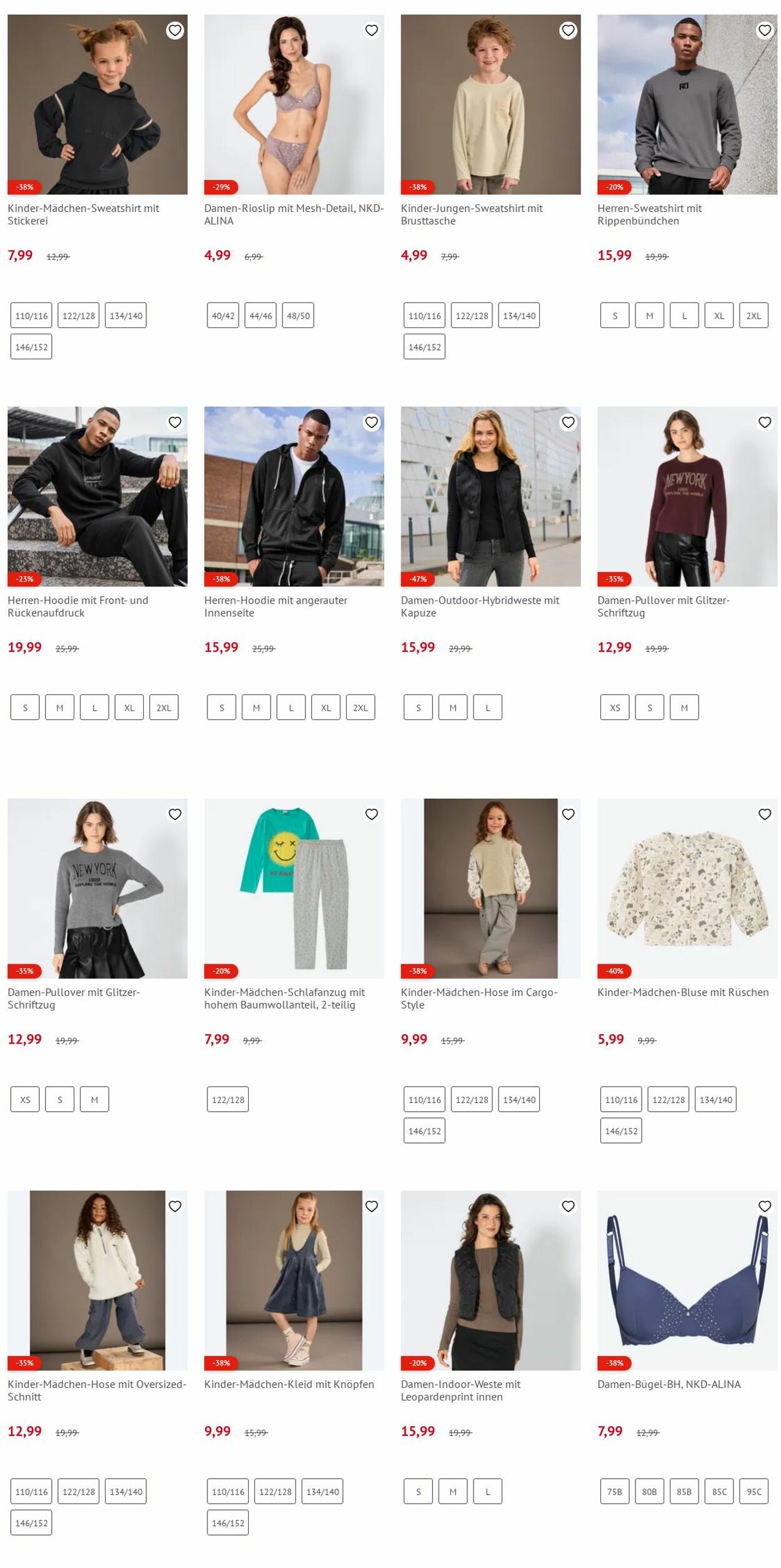
Task: Add Damen-Bügel-BH NKD-ALINA to favorites
Action: 765,1206
